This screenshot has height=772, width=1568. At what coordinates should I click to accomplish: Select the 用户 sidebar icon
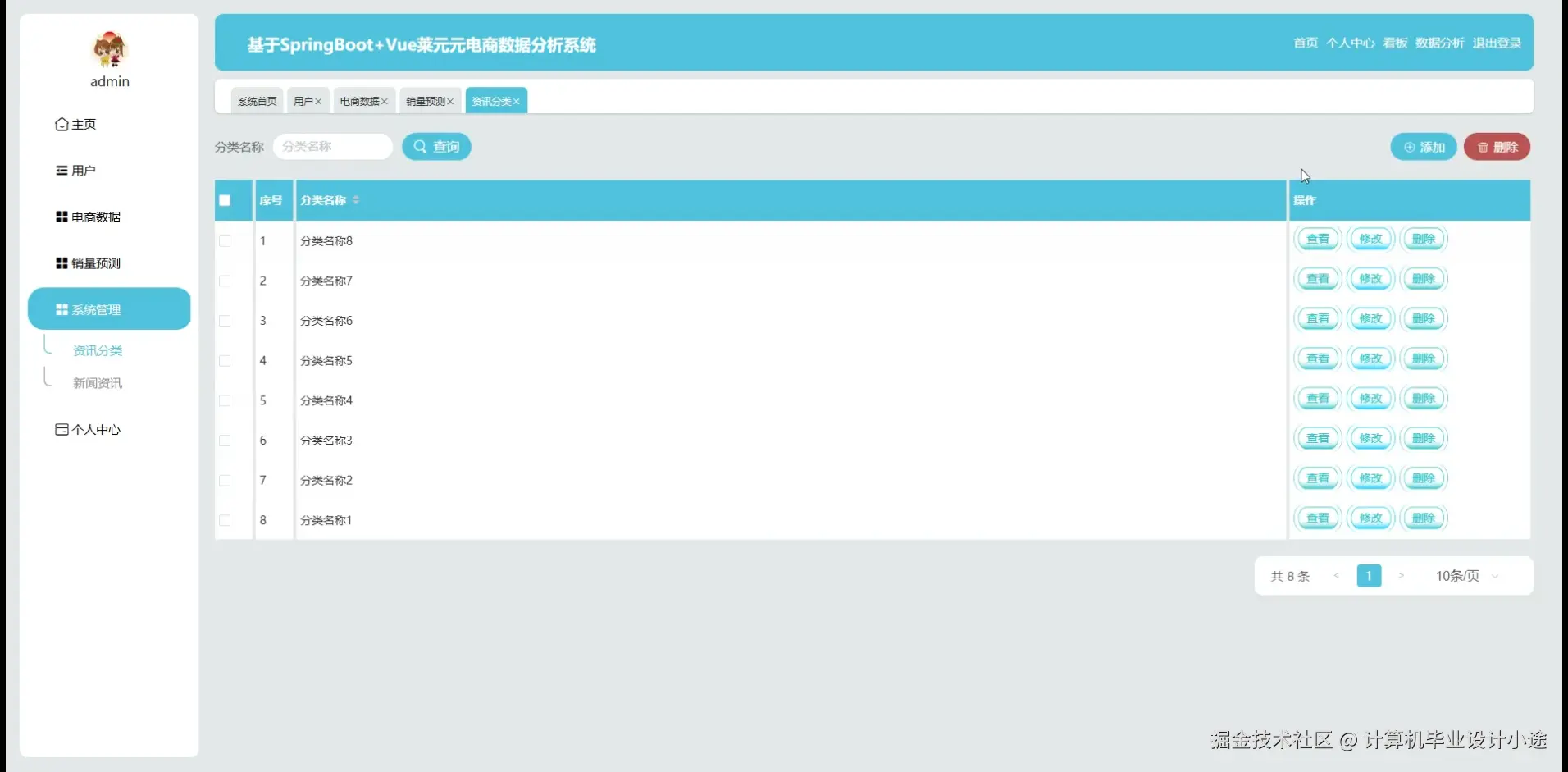(x=62, y=170)
